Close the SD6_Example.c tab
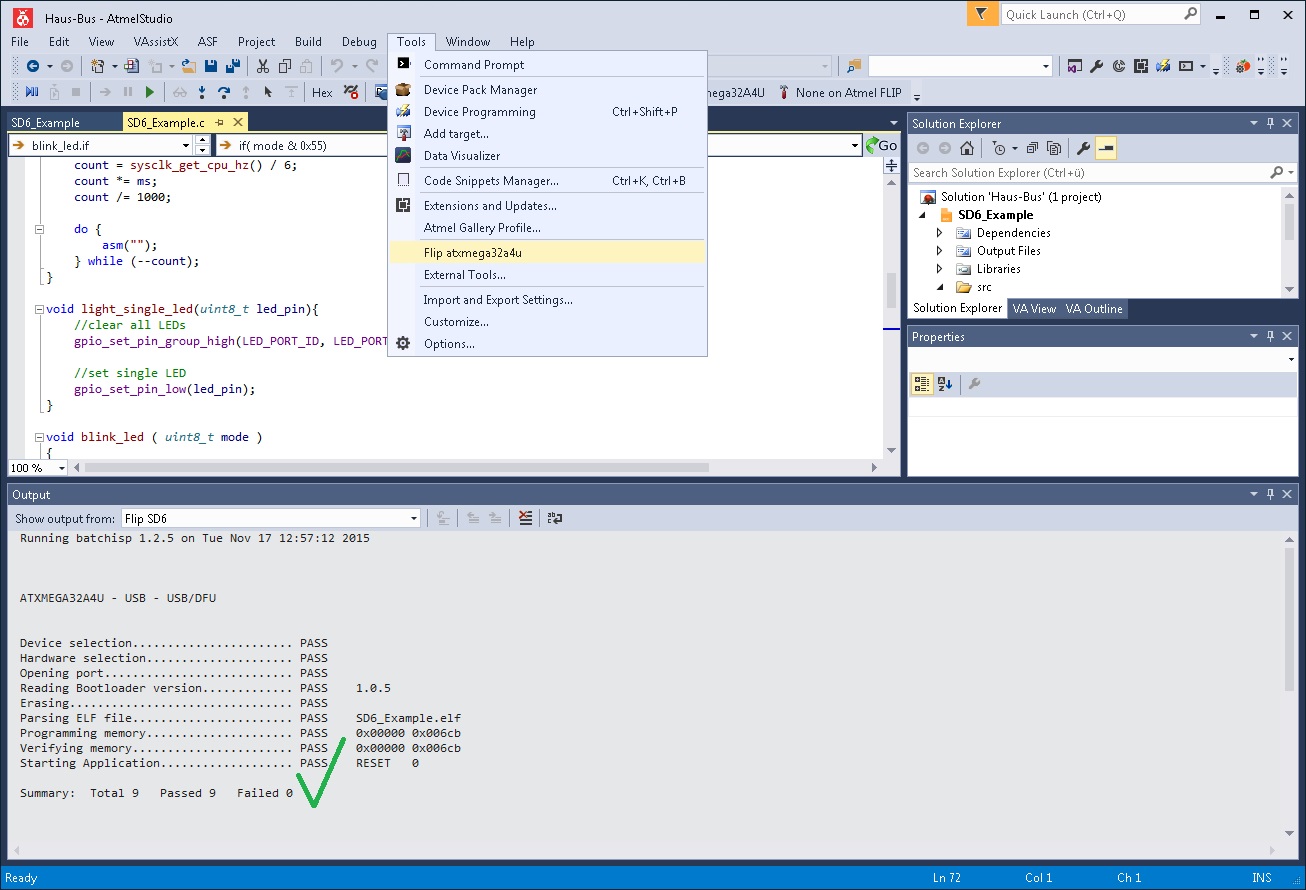The height and width of the screenshot is (890, 1306). pos(238,122)
